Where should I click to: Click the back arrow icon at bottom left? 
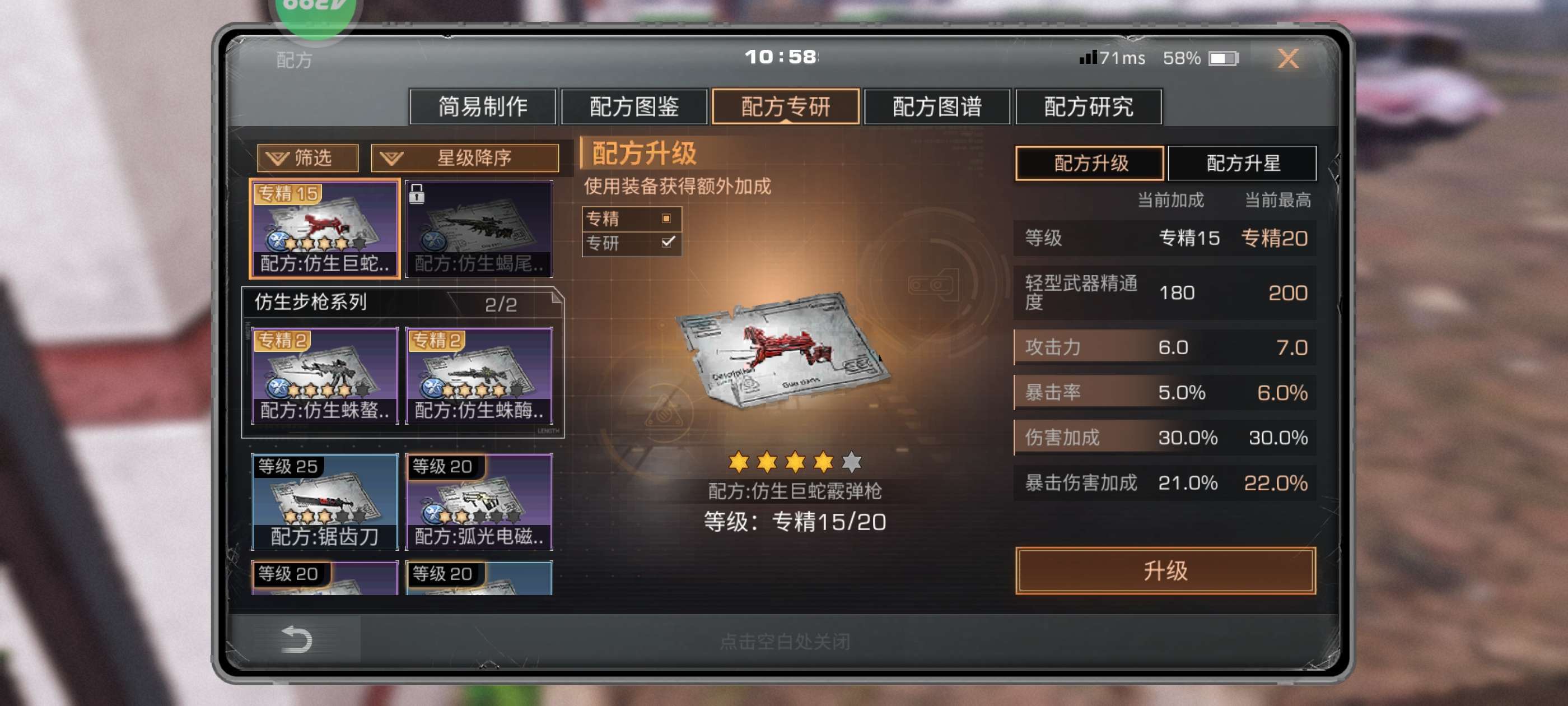point(297,639)
